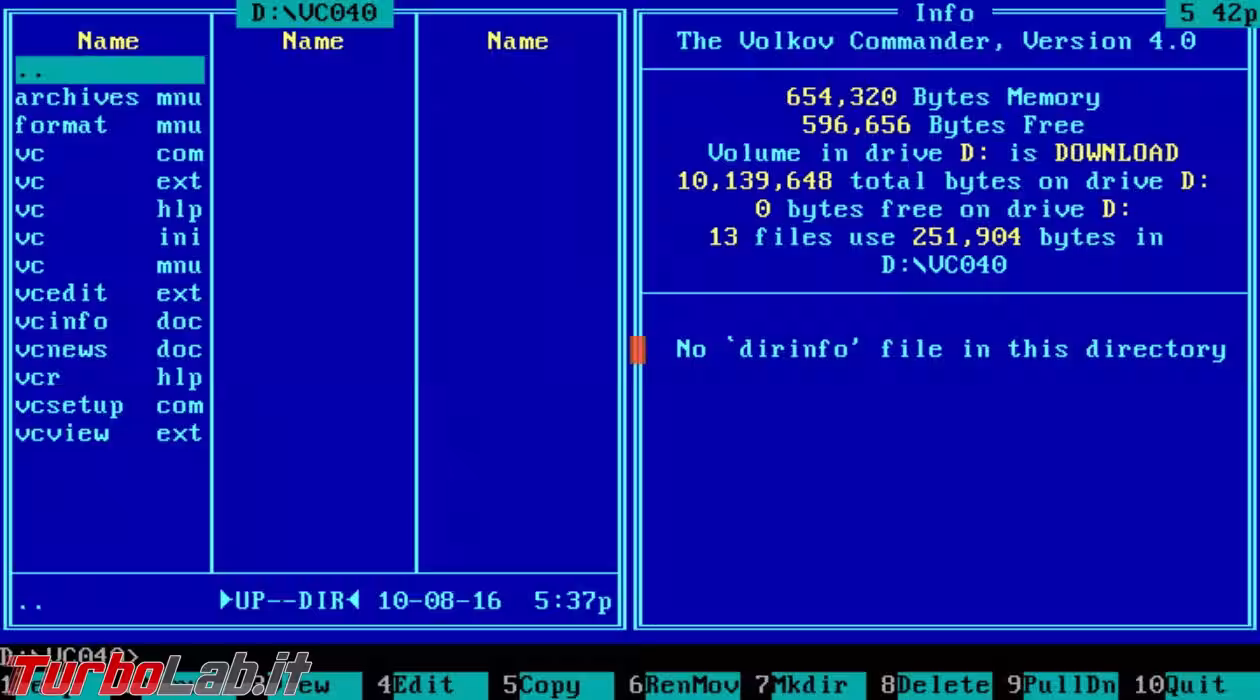Click the first Name column header
Viewport: 1260px width, 700px height.
coord(108,41)
